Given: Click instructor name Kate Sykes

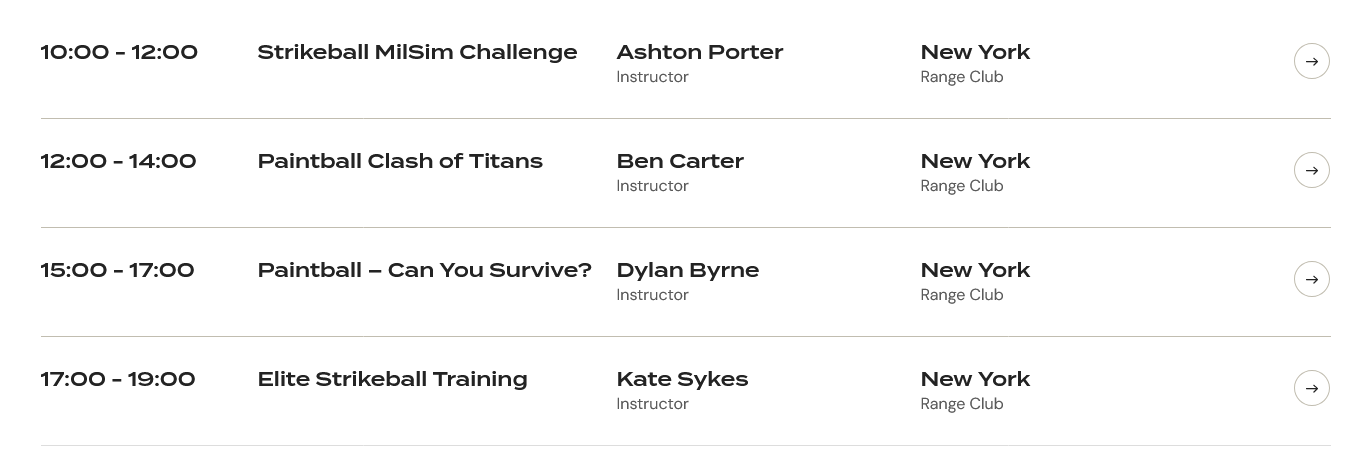Looking at the screenshot, I should 682,379.
